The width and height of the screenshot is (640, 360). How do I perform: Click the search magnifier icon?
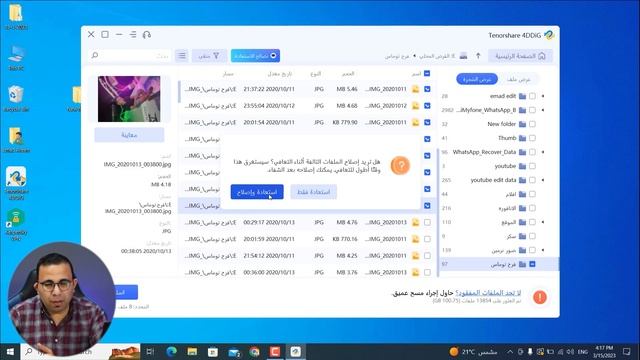[x=95, y=55]
